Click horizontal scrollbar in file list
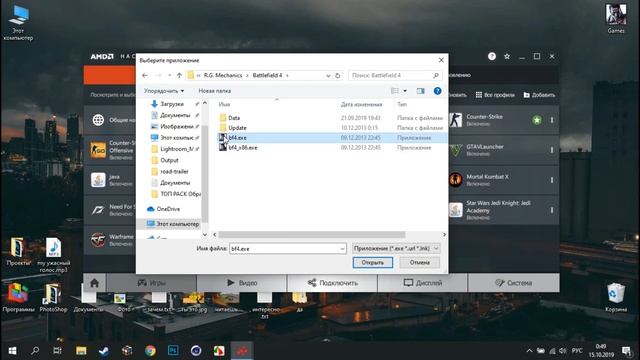This screenshot has width=640, height=360. pos(312,235)
